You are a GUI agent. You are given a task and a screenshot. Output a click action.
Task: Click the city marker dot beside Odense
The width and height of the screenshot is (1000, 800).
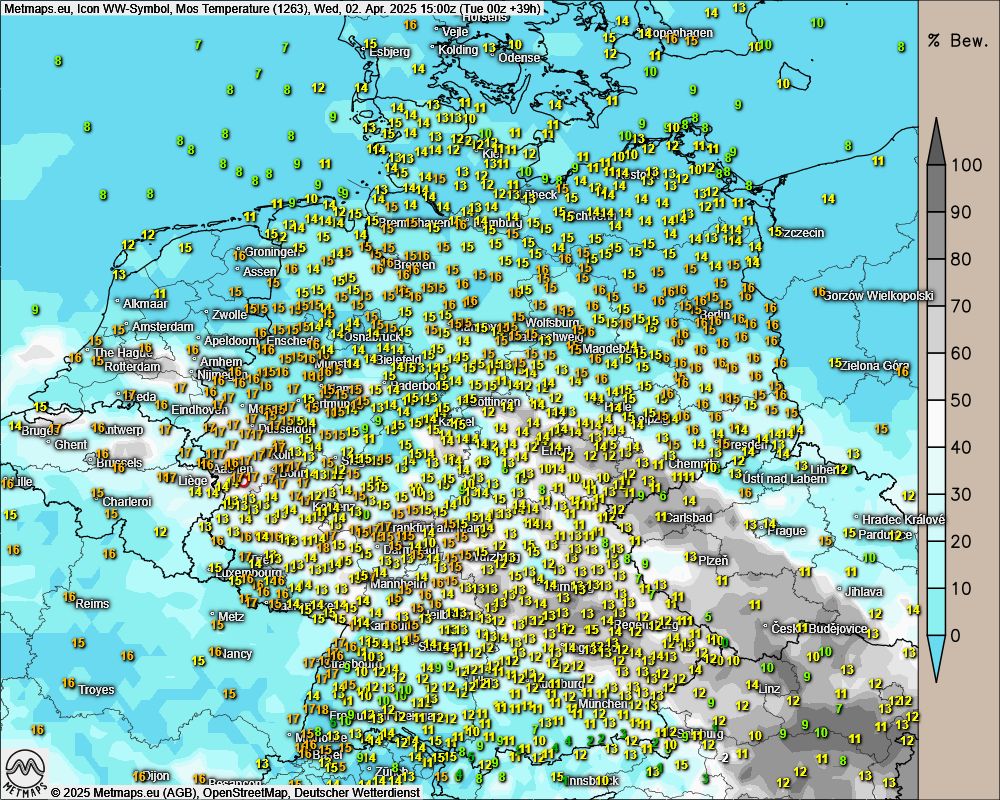(x=503, y=58)
